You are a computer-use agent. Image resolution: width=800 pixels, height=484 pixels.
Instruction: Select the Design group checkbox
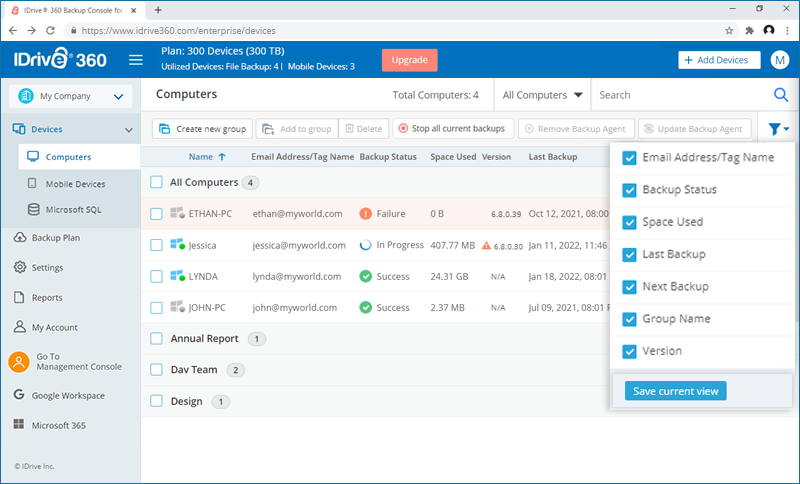click(x=157, y=401)
